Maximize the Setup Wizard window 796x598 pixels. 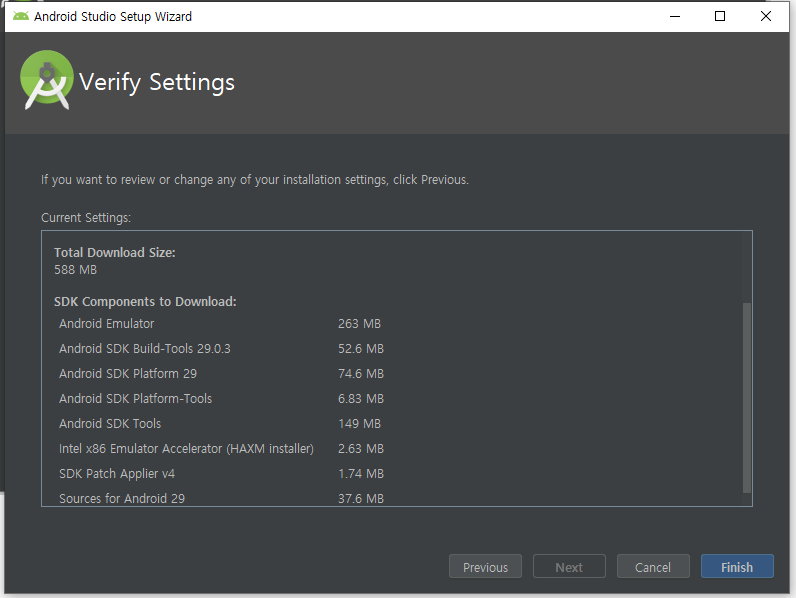coord(720,16)
